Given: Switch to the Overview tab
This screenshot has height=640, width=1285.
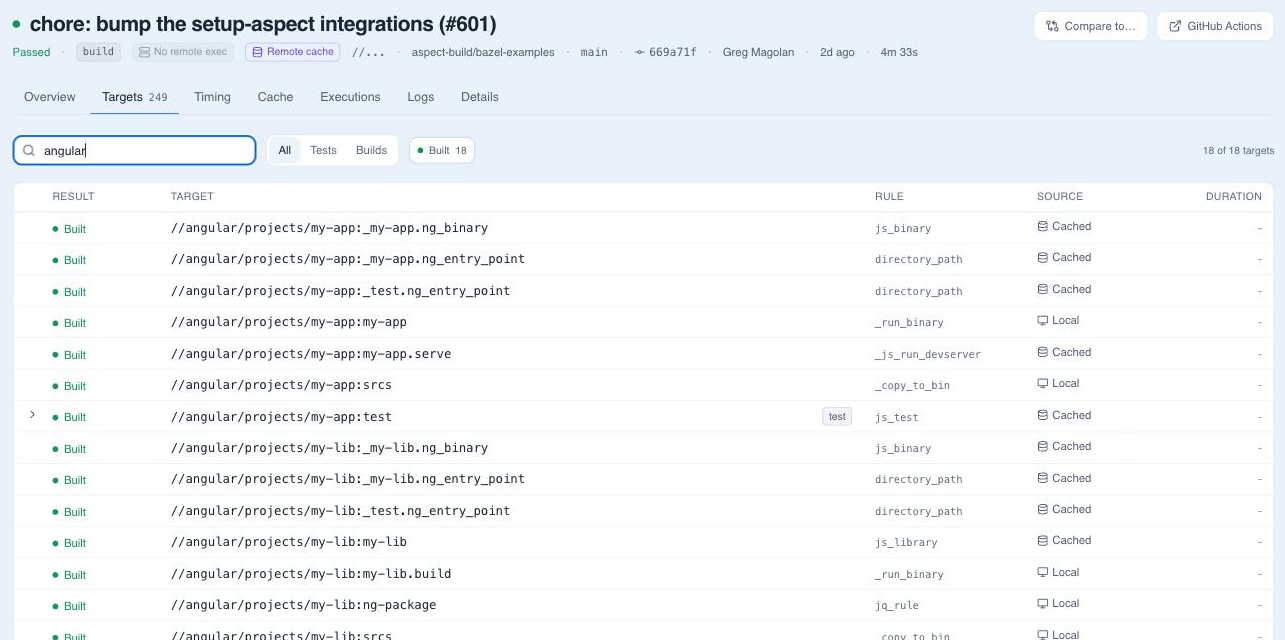Looking at the screenshot, I should click(50, 97).
